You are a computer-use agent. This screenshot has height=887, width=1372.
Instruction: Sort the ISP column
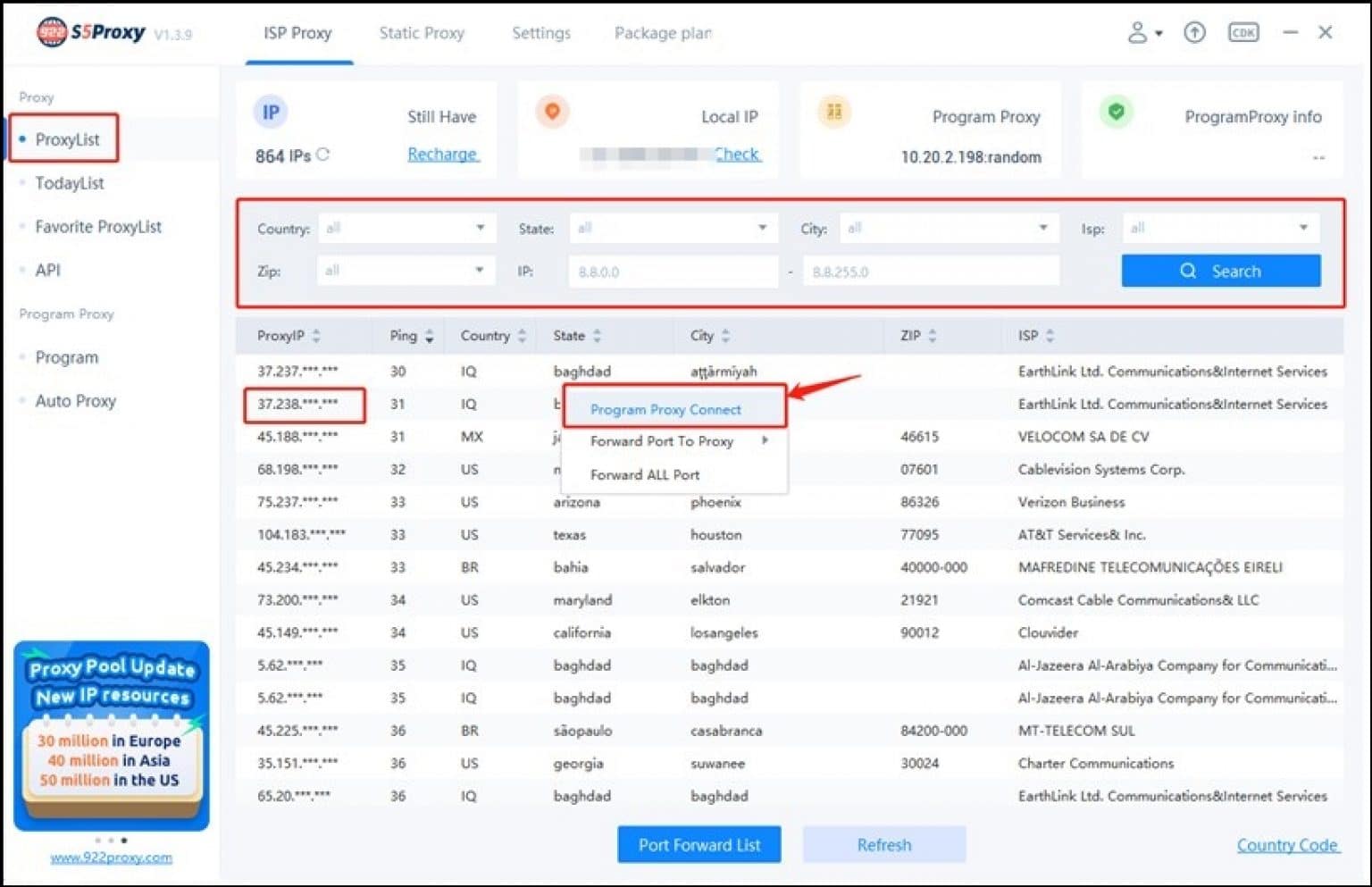(1035, 336)
